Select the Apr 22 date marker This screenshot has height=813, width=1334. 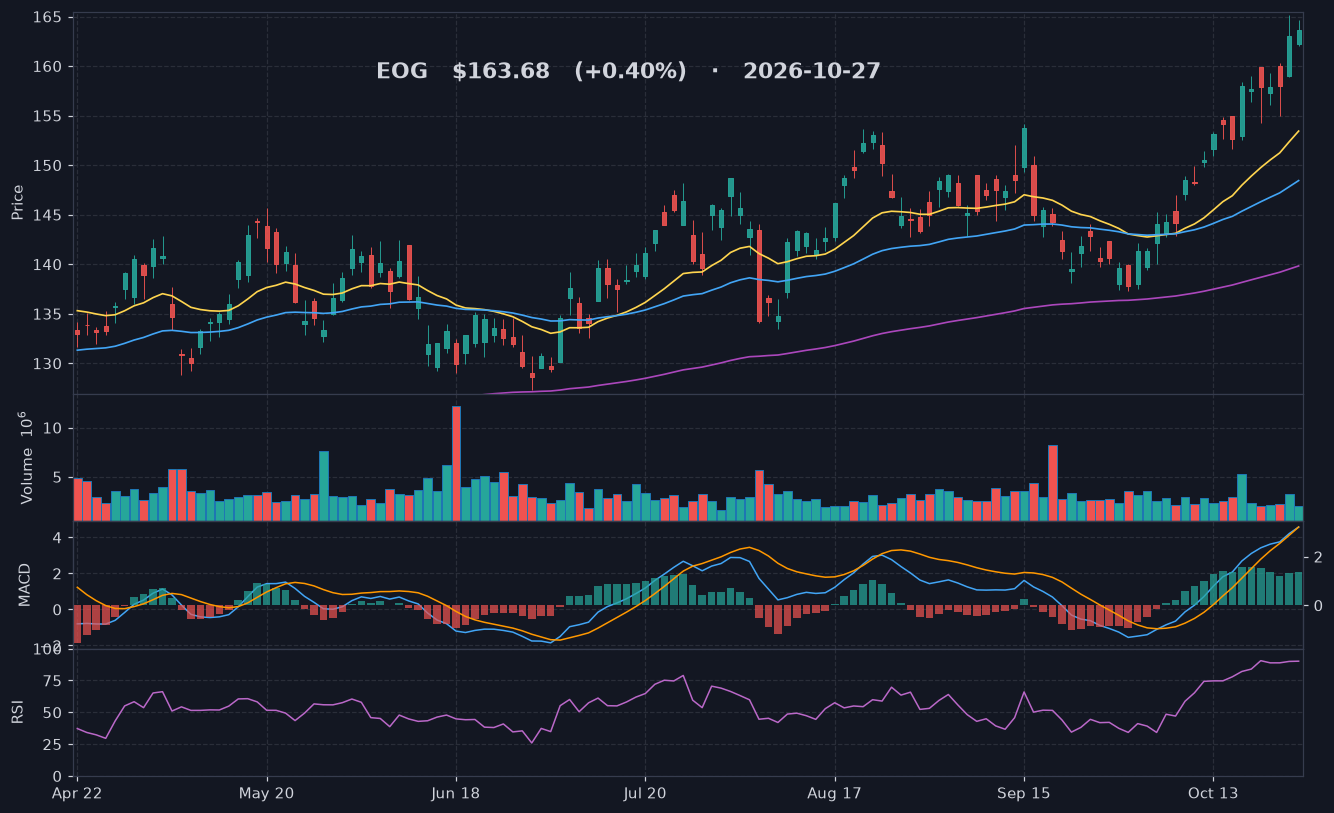pos(77,793)
